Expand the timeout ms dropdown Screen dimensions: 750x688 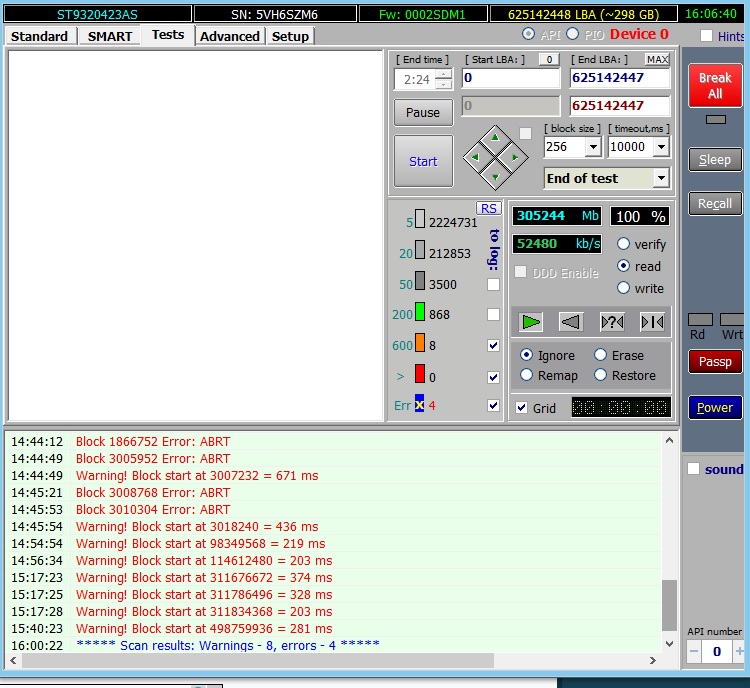pos(660,147)
